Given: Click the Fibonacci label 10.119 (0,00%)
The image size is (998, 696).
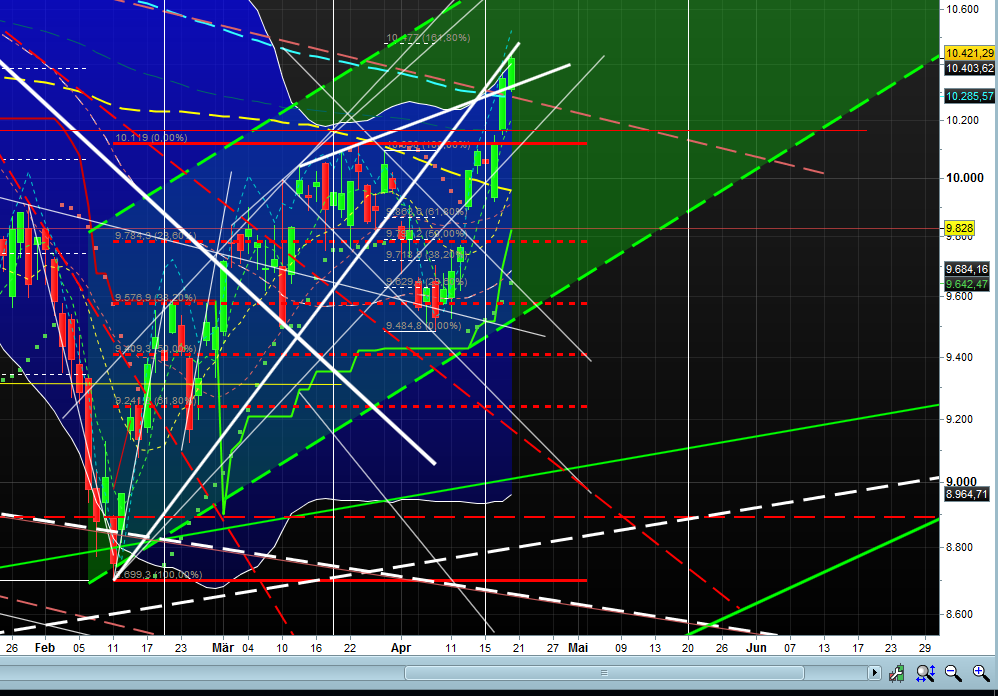Looking at the screenshot, I should click(151, 137).
